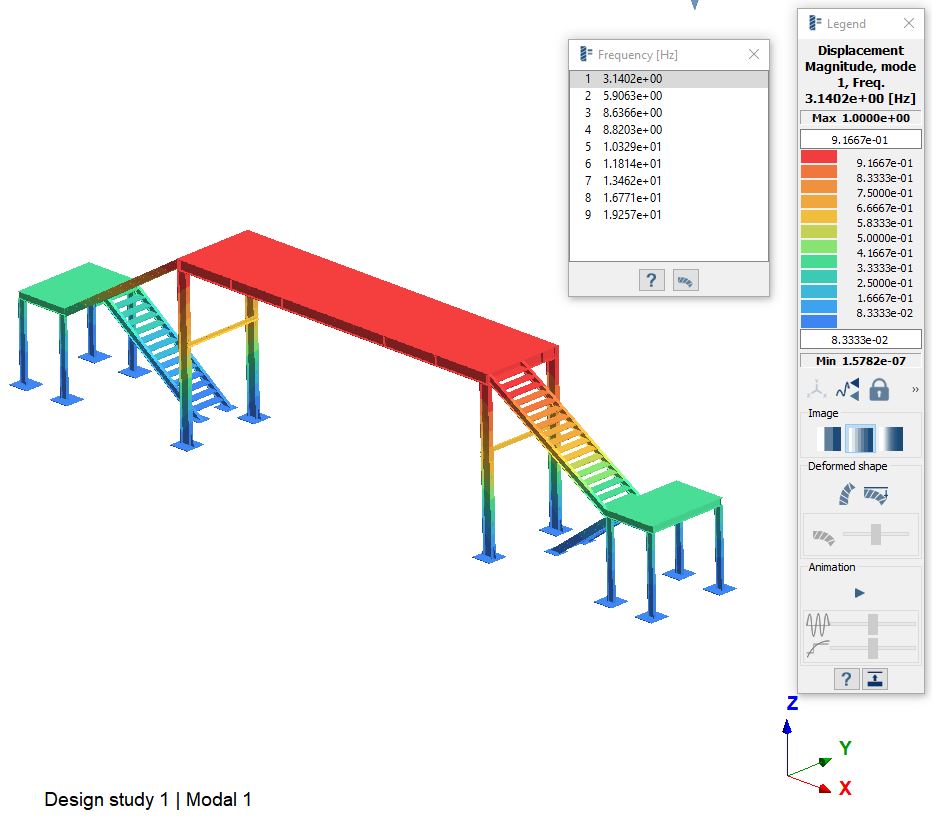This screenshot has width=932, height=832.
Task: Click the min/max markers wave icon
Action: tap(848, 389)
